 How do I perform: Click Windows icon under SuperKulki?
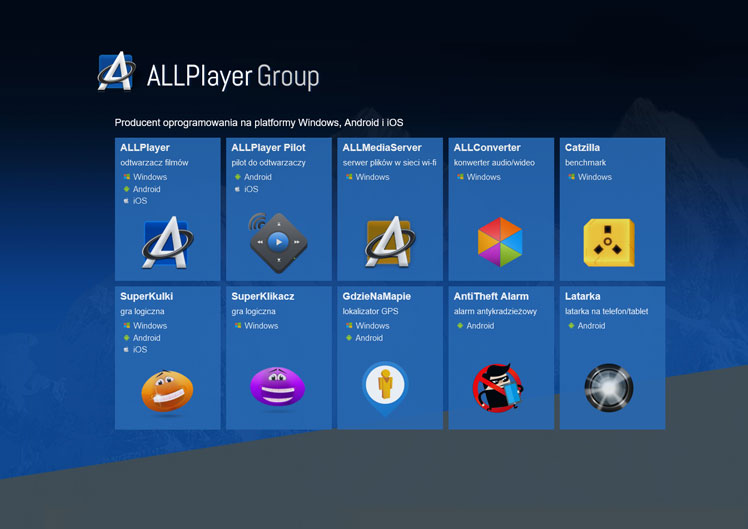click(126, 325)
